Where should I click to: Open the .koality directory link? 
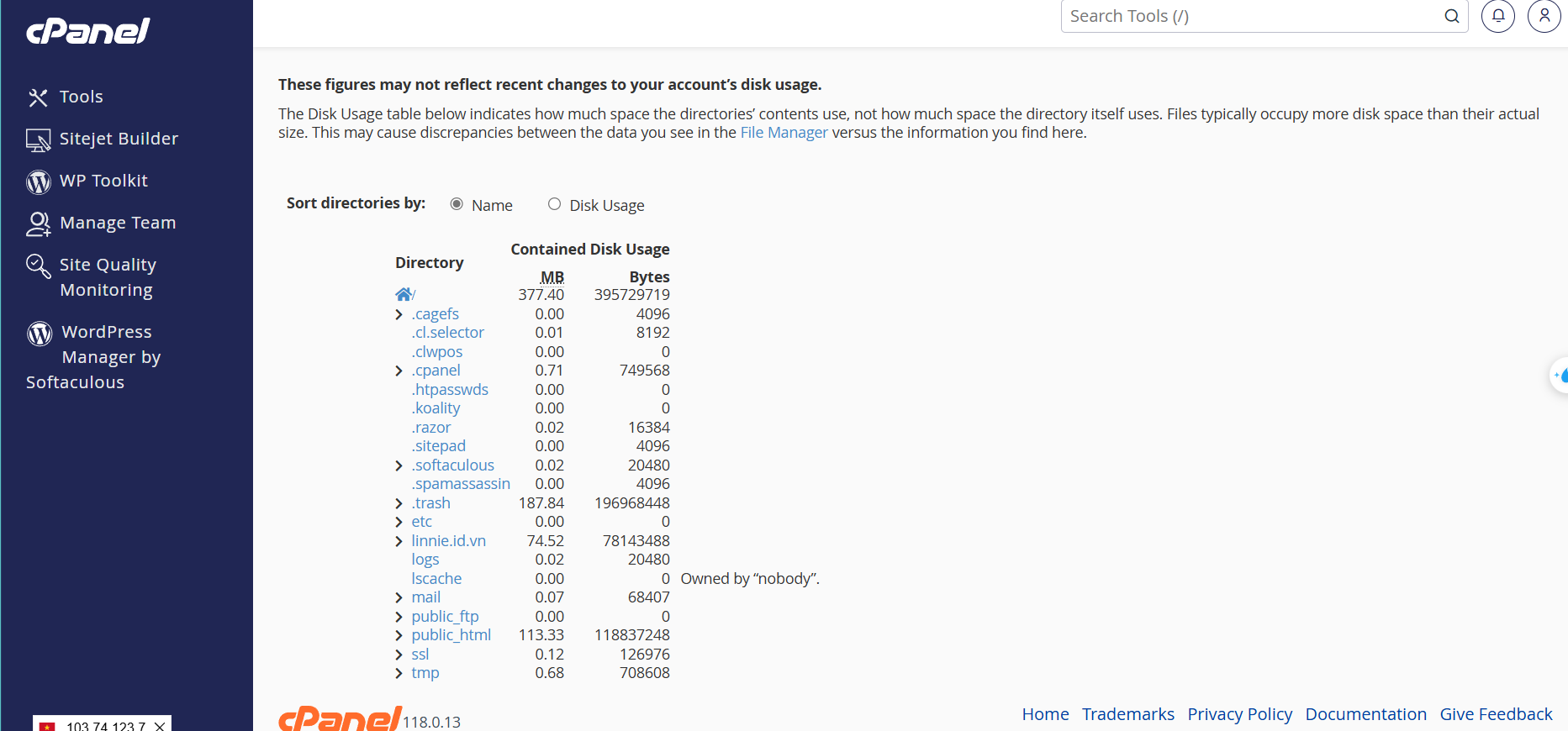point(436,408)
